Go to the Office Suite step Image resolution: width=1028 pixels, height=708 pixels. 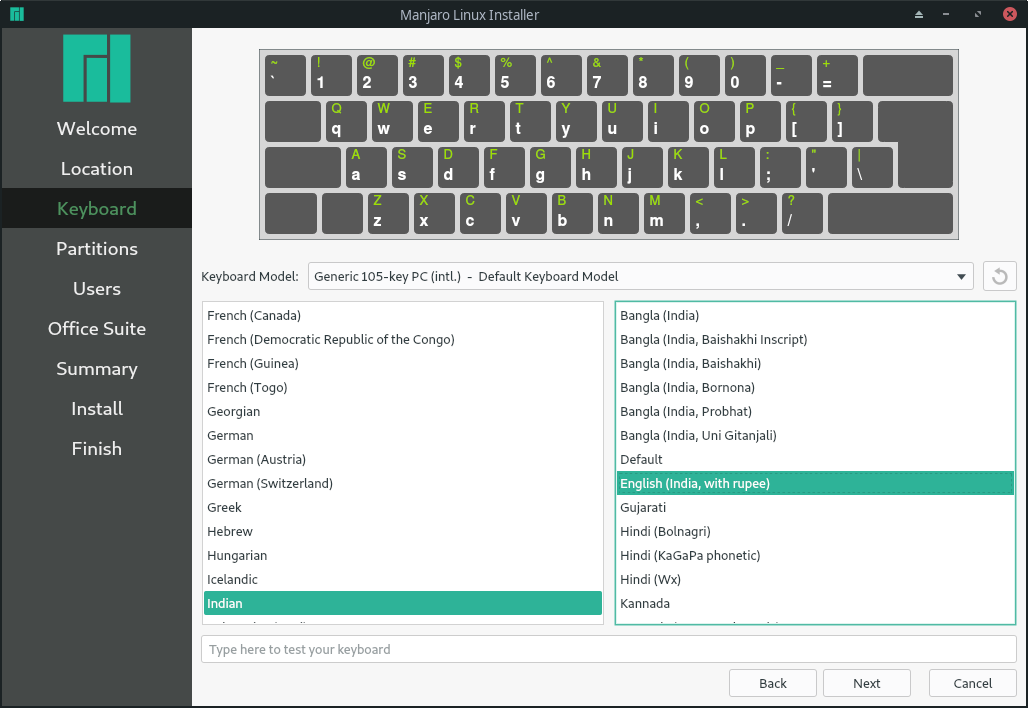coord(96,328)
